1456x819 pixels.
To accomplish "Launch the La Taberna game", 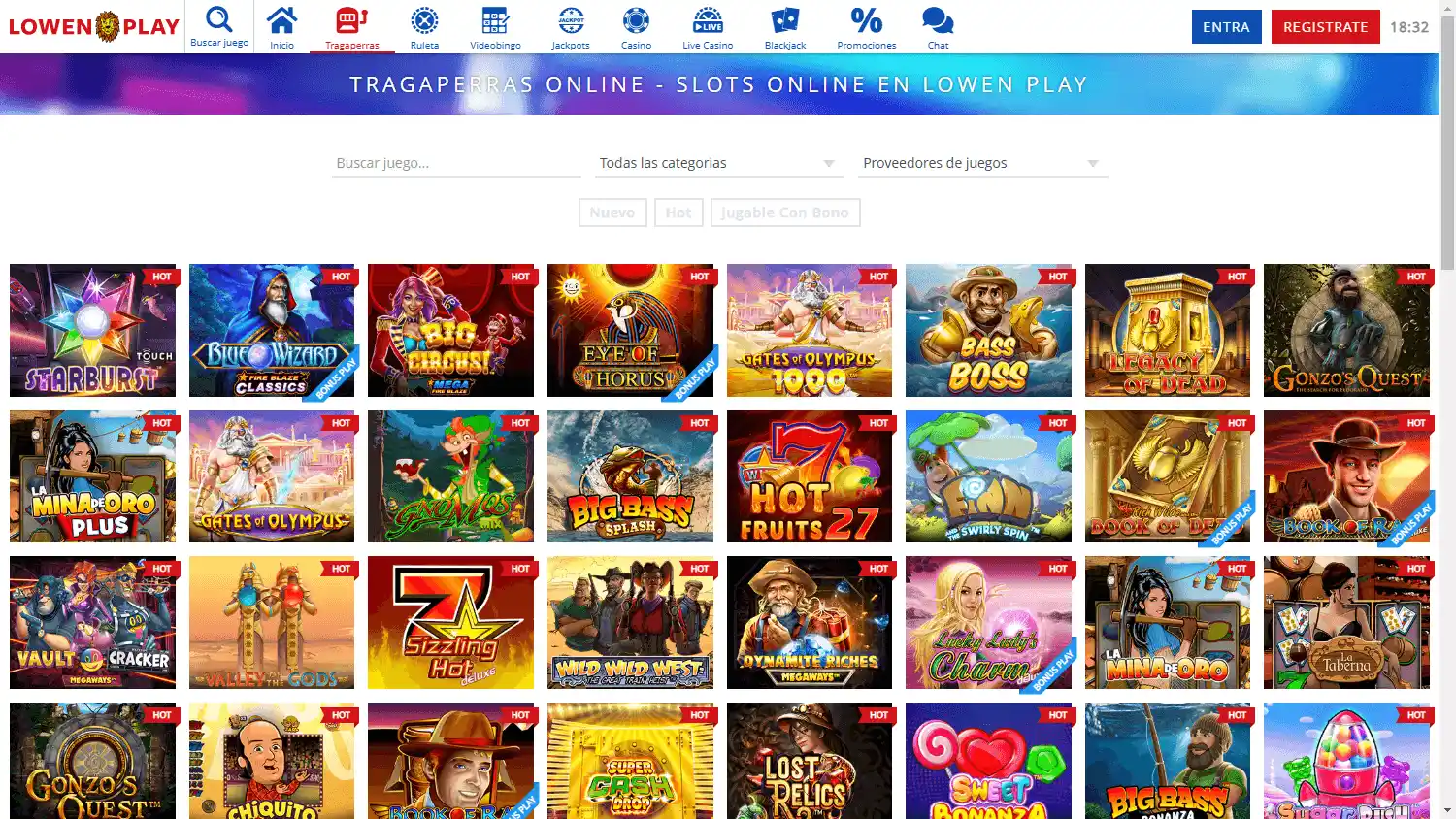I will coord(1346,623).
